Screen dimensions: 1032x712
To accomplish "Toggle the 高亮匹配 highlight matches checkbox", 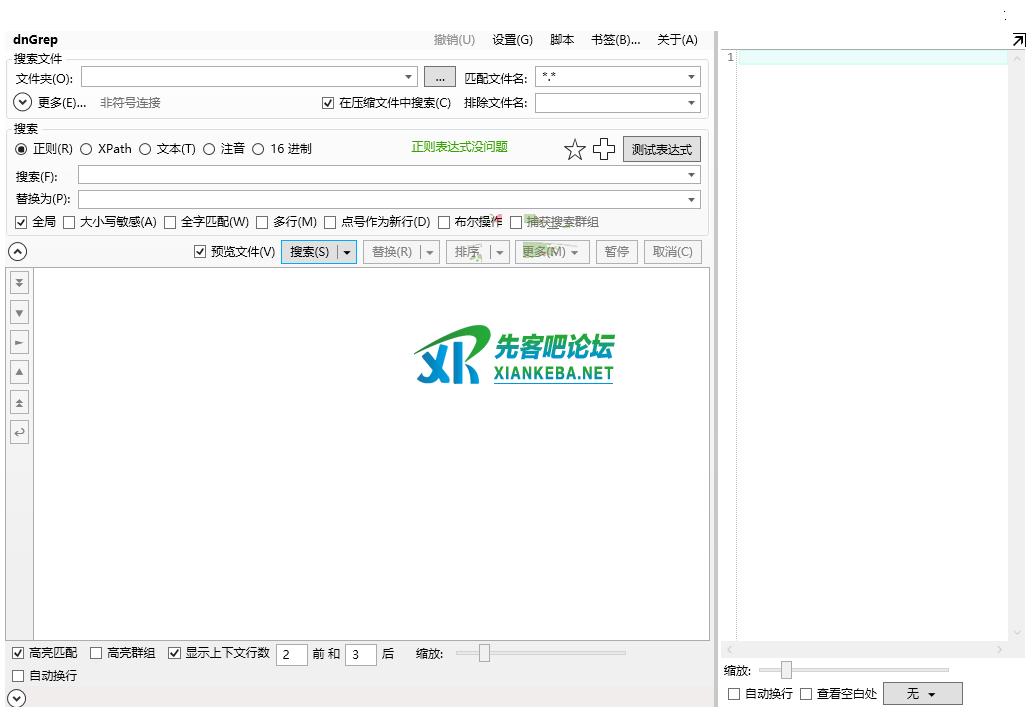I will click(x=19, y=653).
